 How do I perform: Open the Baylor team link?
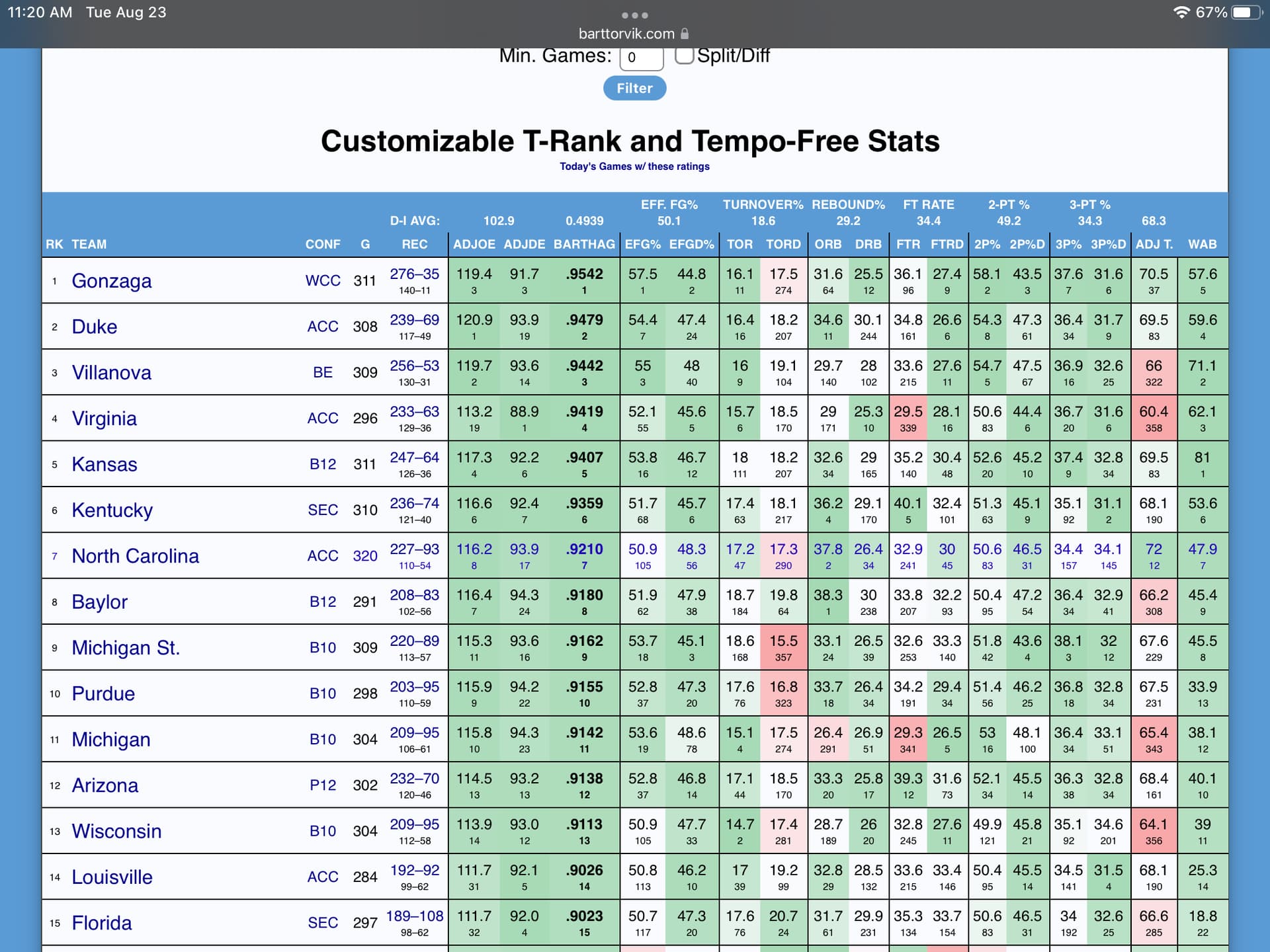pyautogui.click(x=100, y=602)
